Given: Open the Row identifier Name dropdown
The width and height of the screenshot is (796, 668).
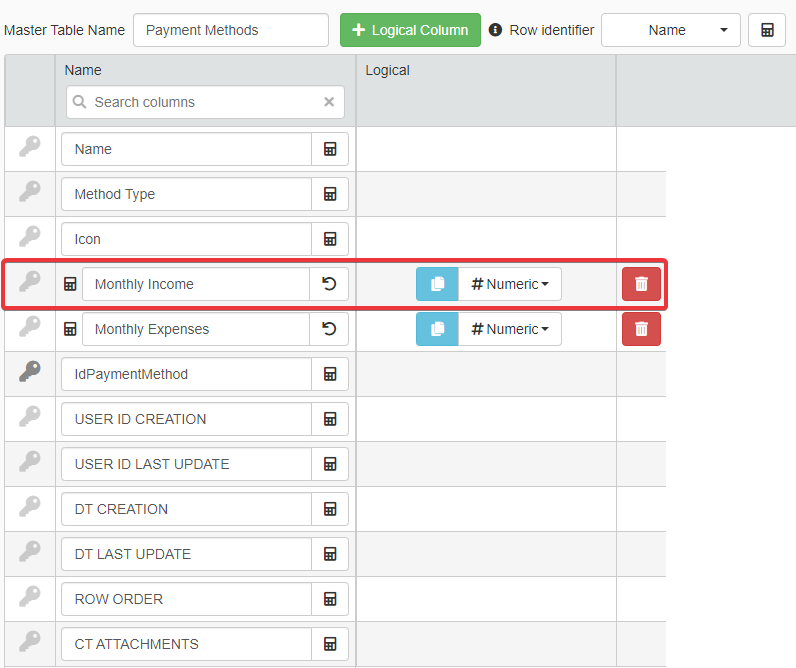Looking at the screenshot, I should 671,30.
